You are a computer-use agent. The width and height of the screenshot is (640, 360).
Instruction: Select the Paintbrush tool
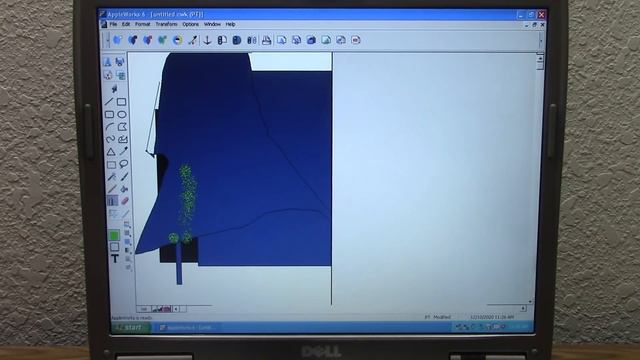124,177
